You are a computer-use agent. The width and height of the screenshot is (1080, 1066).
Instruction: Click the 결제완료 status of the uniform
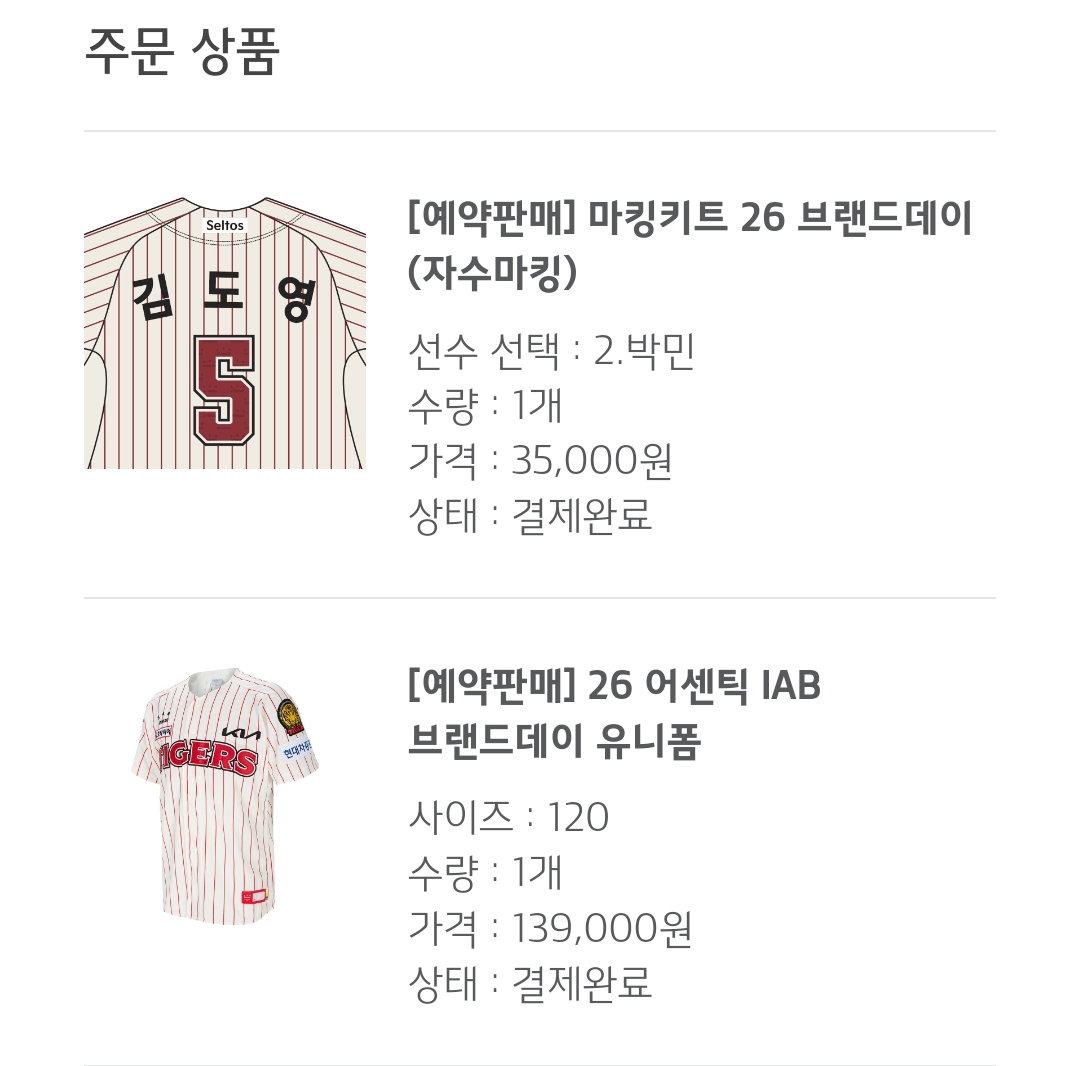(581, 983)
